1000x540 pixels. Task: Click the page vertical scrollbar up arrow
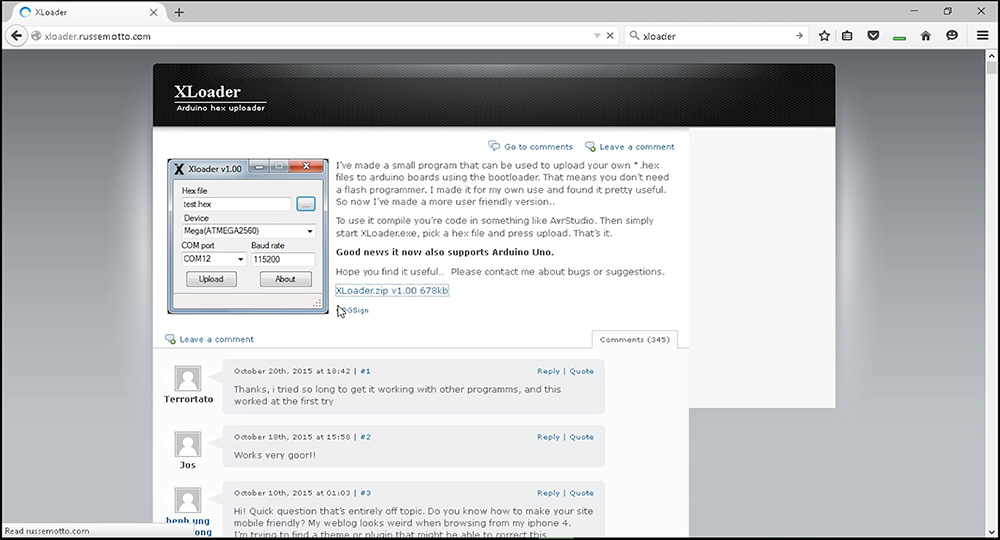point(992,55)
